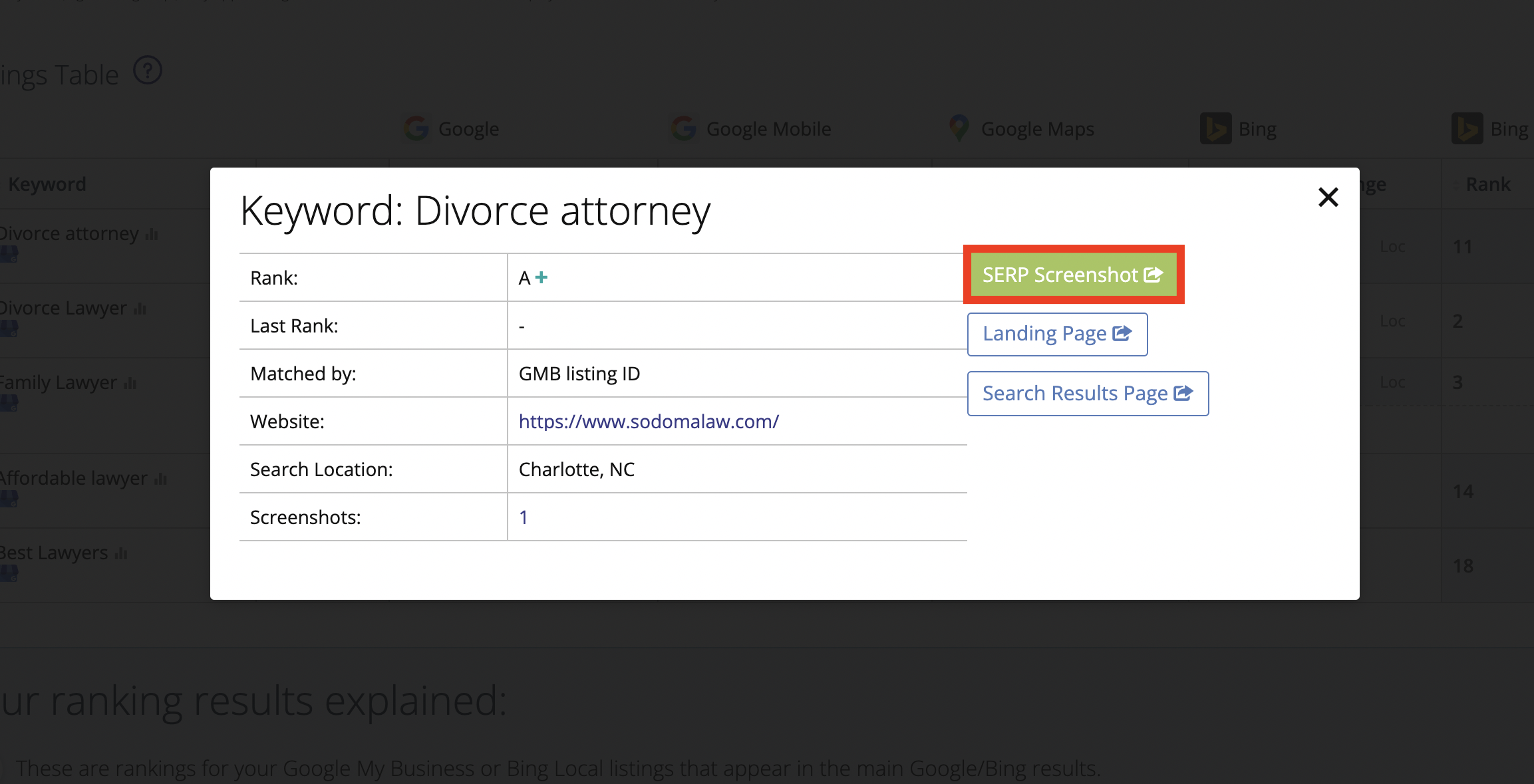Open chart icon next to Divorce attorney keyword

152,234
